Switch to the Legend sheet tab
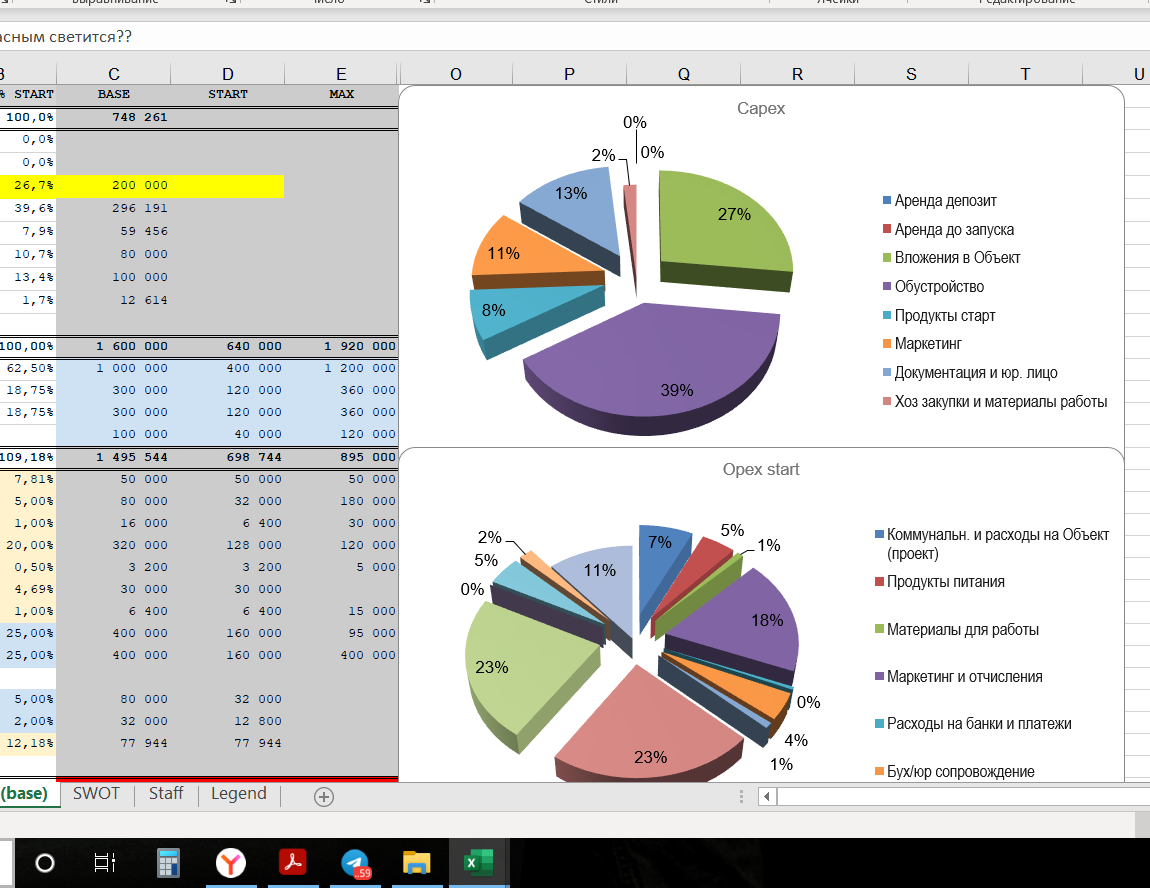 coord(238,793)
